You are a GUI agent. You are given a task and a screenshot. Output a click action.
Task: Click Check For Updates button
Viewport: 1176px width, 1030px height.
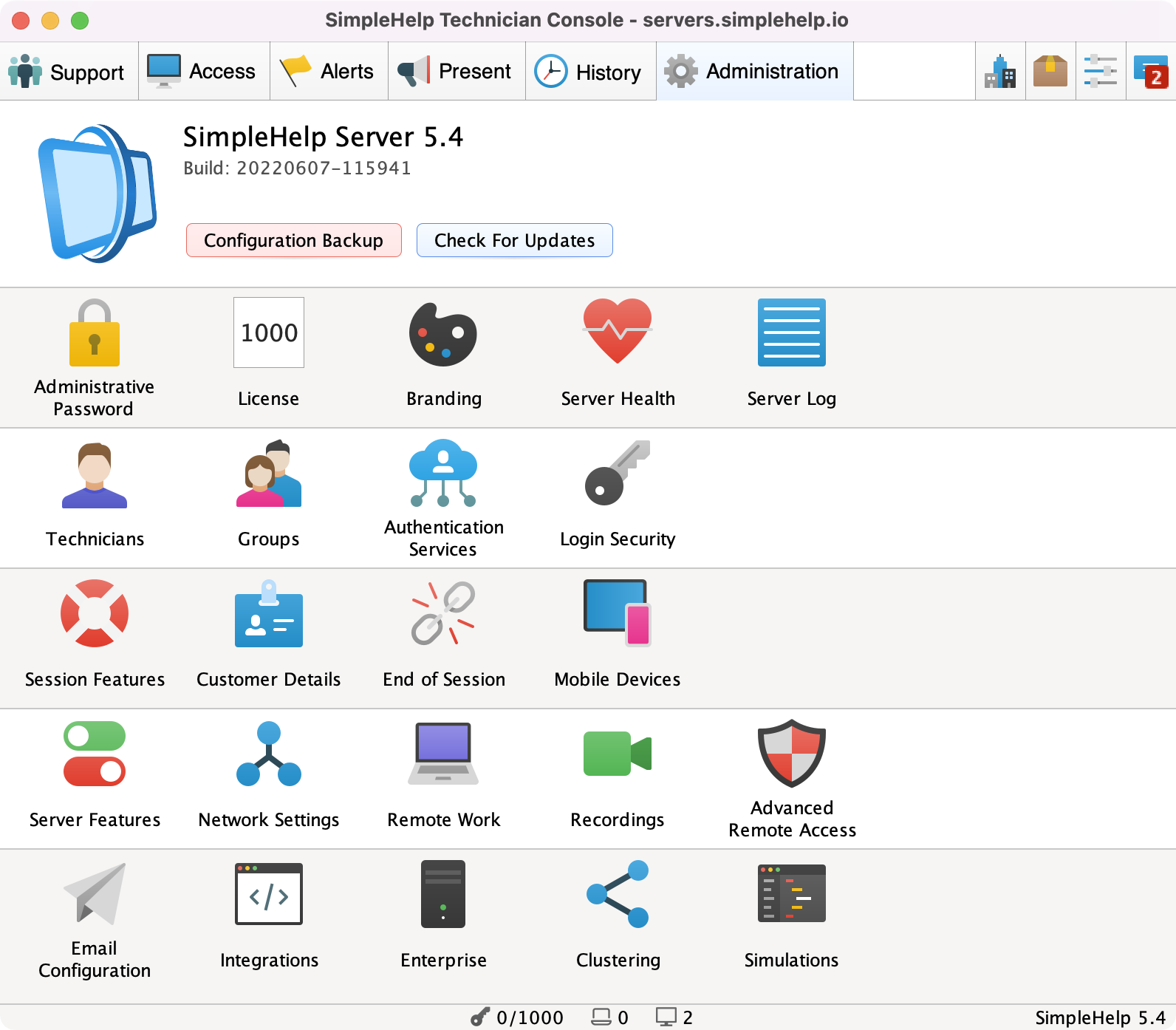515,240
